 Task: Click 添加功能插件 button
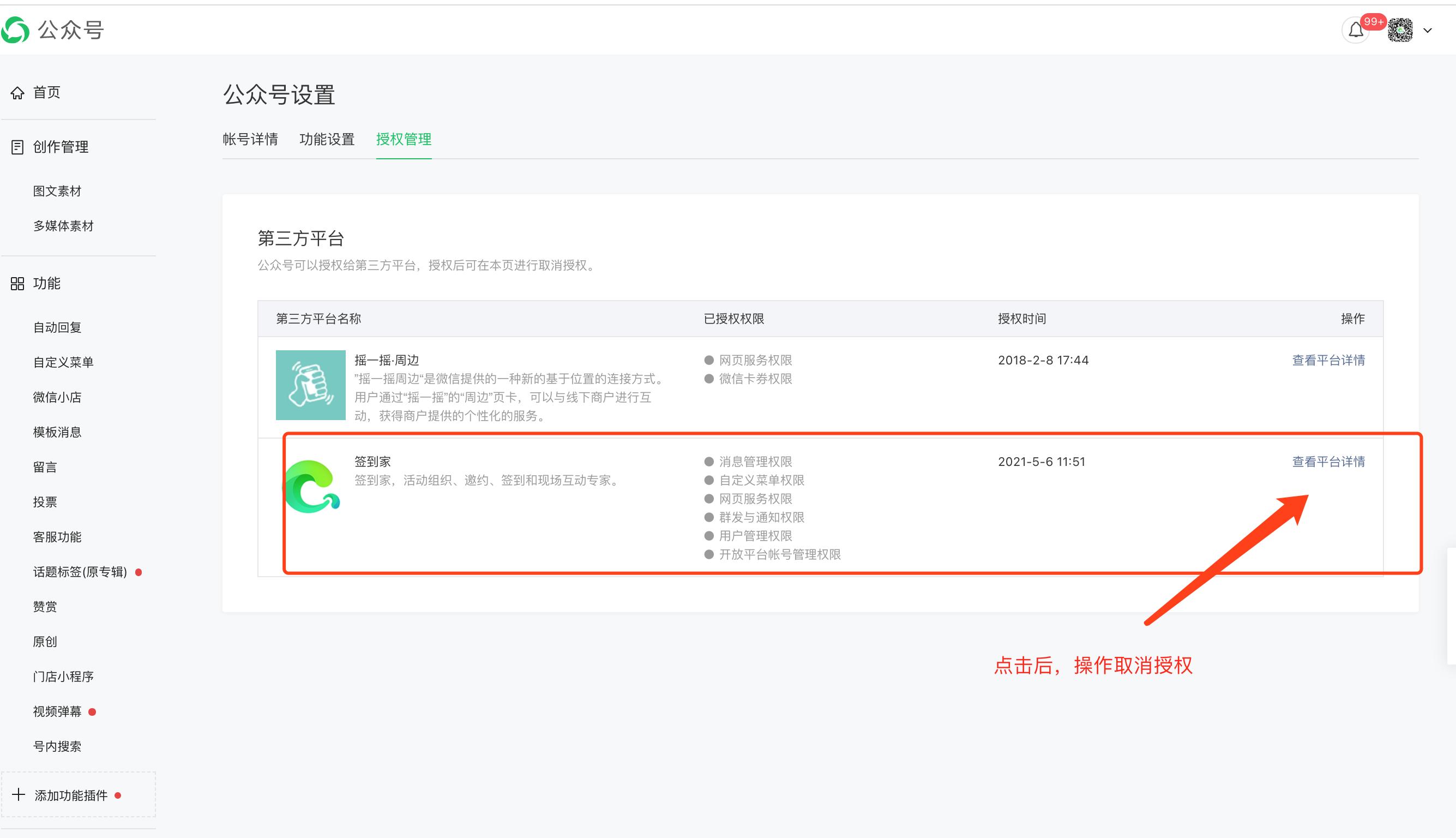(x=78, y=795)
